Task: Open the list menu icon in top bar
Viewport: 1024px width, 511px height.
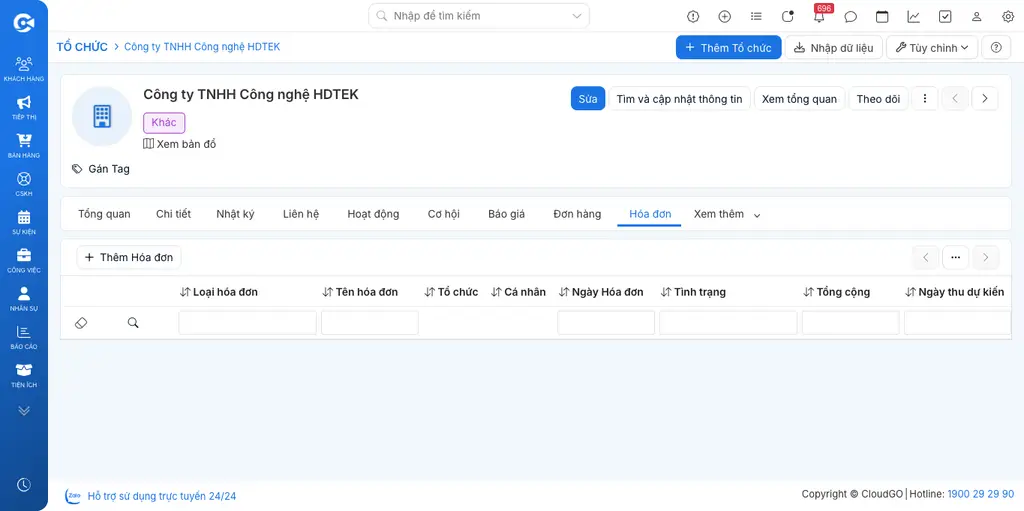Action: (756, 16)
